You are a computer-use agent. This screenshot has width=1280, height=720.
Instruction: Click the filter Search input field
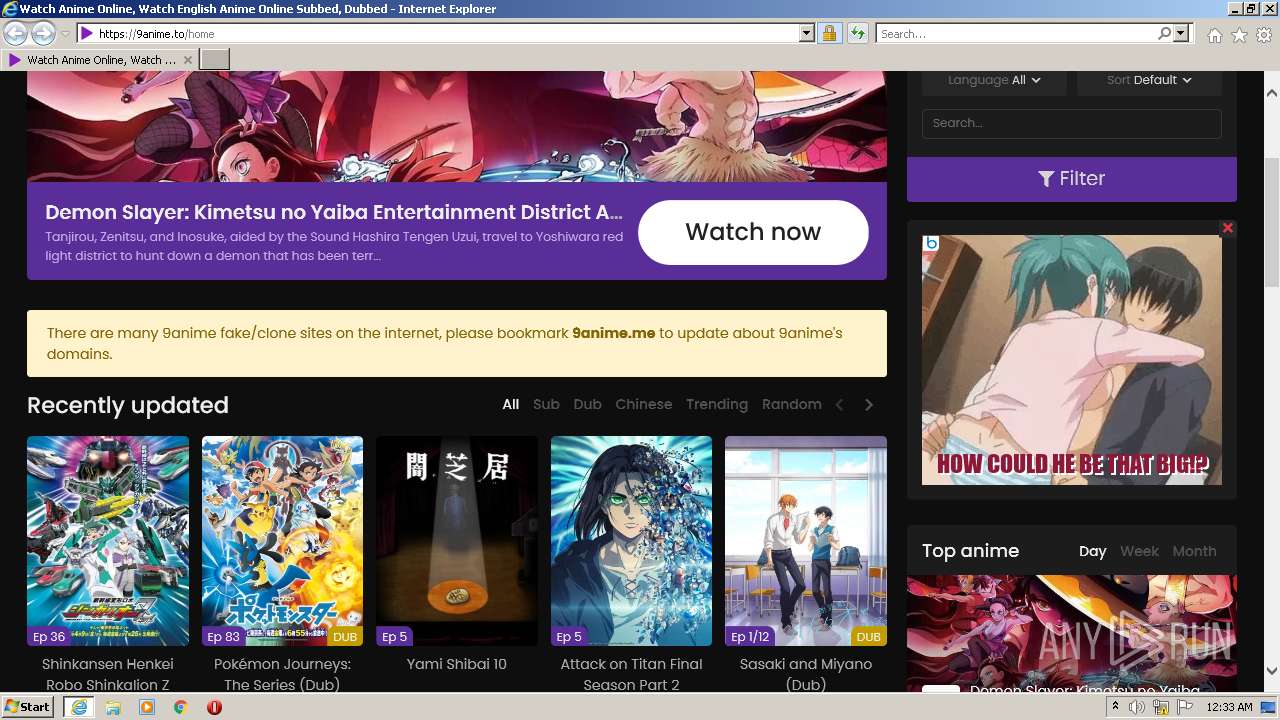(x=1071, y=123)
